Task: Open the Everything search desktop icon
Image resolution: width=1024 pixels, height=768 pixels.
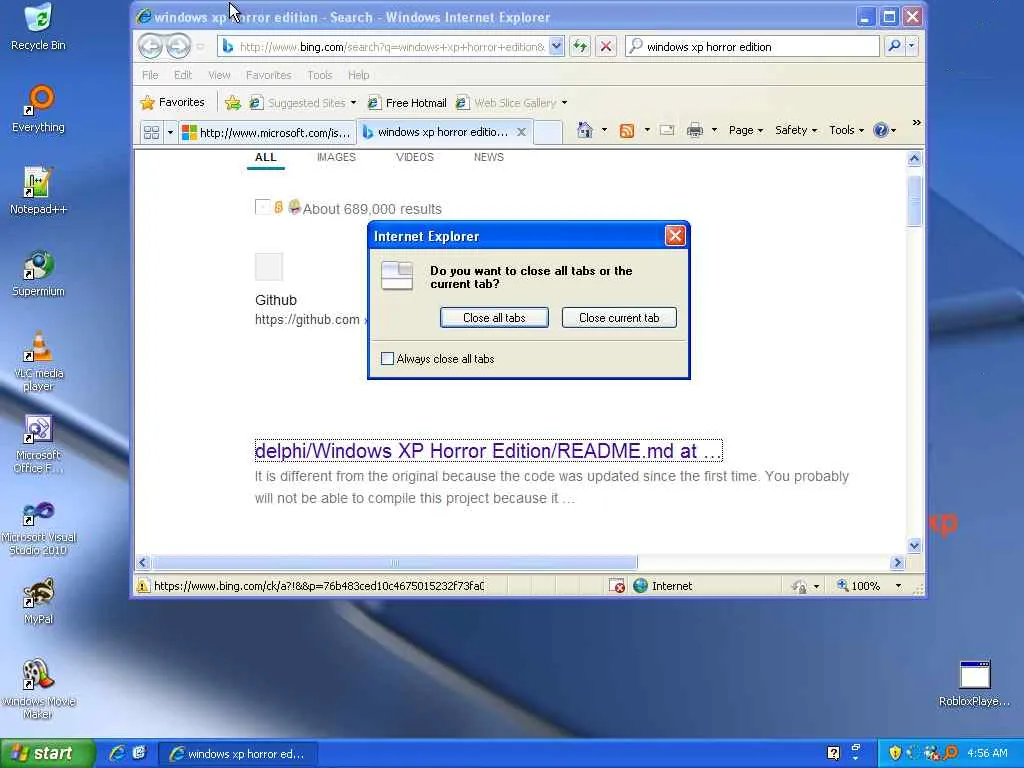Action: click(x=39, y=109)
